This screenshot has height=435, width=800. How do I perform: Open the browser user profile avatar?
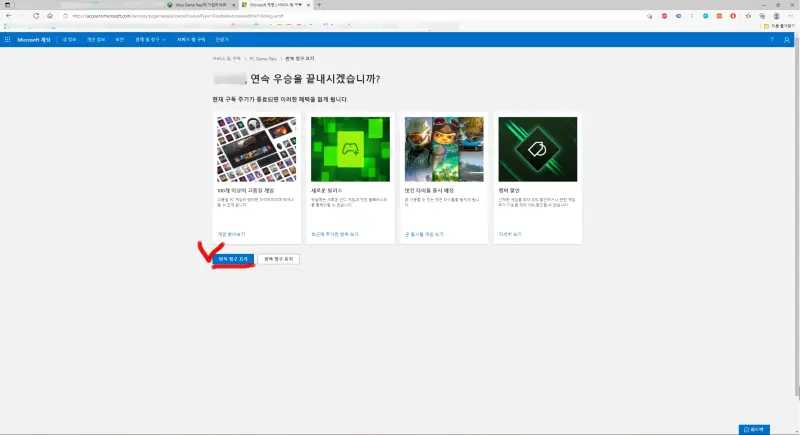point(776,16)
